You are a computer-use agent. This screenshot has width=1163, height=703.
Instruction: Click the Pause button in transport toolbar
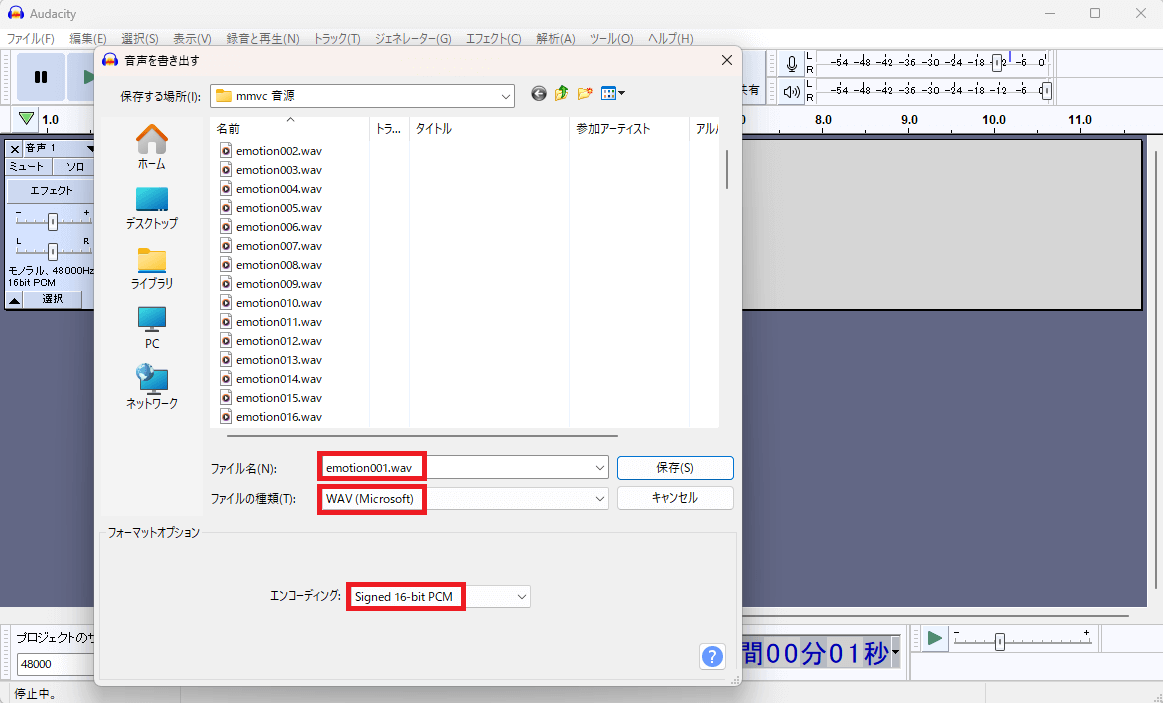pyautogui.click(x=41, y=77)
